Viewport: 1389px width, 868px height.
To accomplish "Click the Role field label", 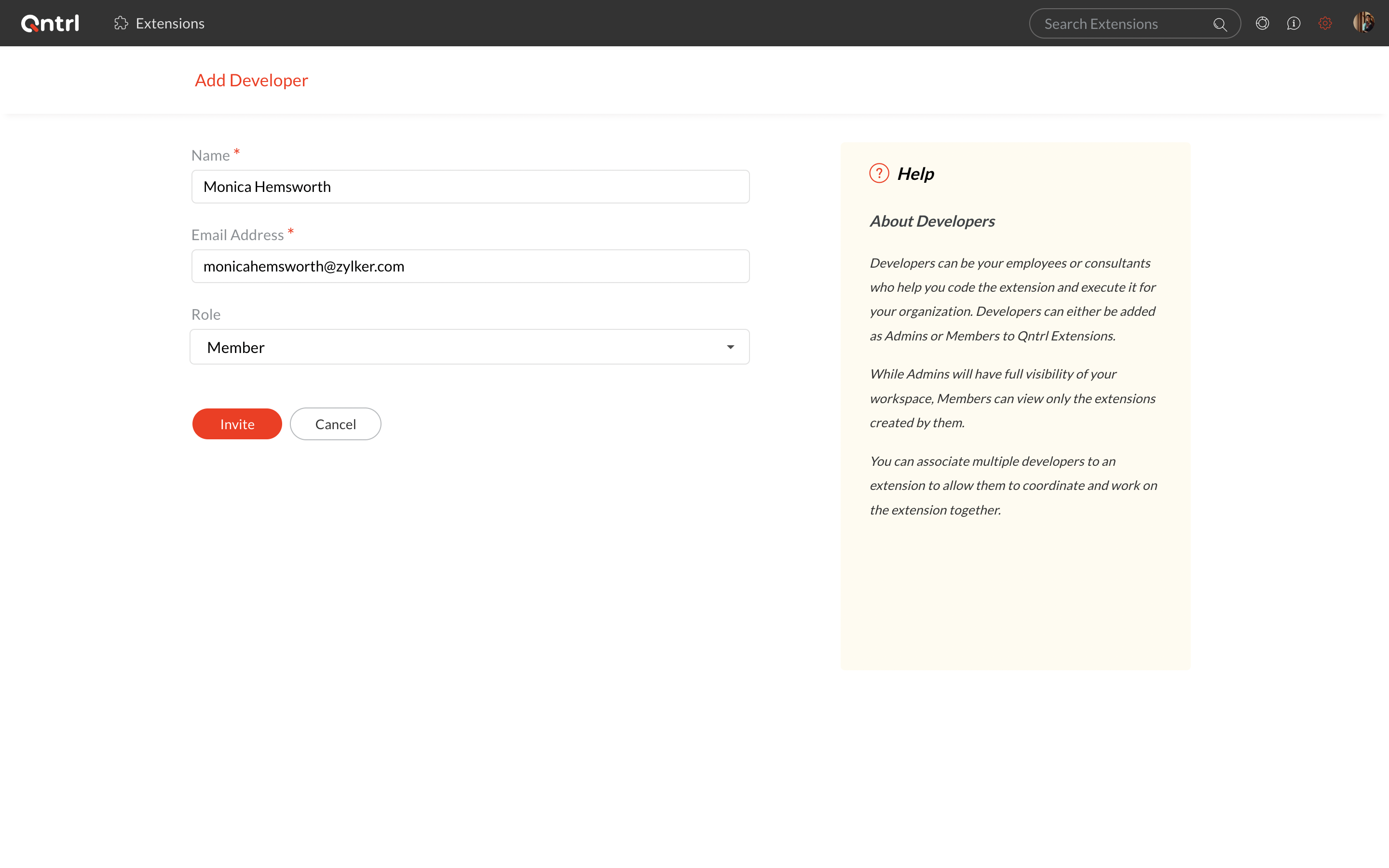I will click(x=205, y=314).
